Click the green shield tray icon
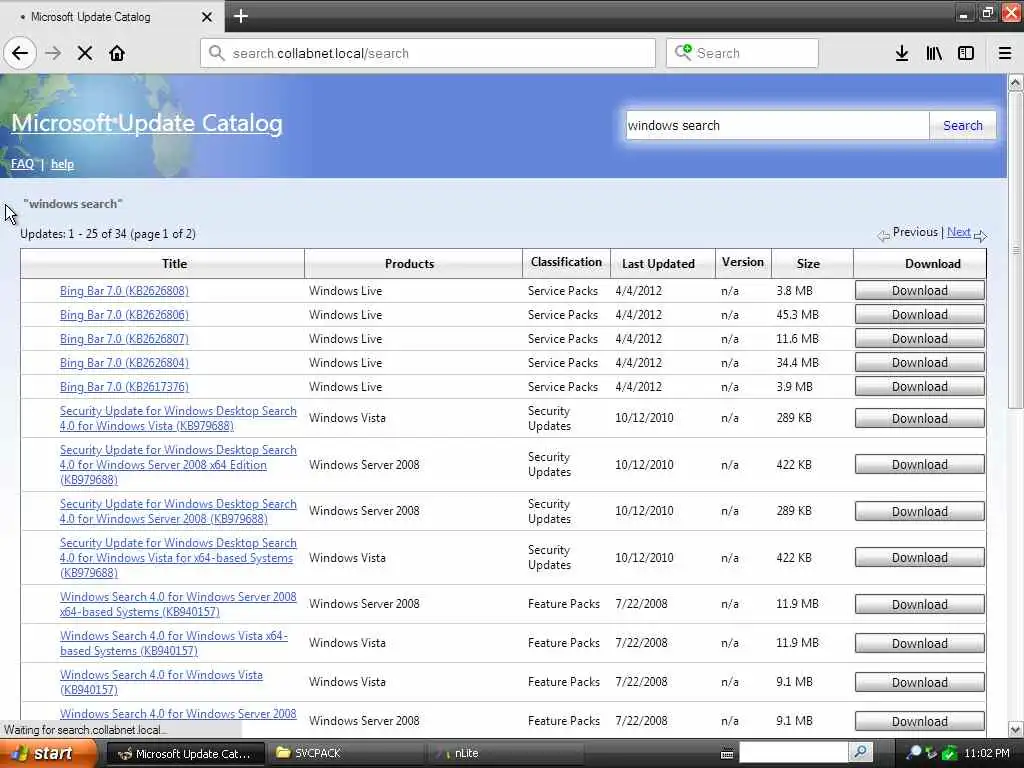1024x768 pixels. [x=950, y=753]
